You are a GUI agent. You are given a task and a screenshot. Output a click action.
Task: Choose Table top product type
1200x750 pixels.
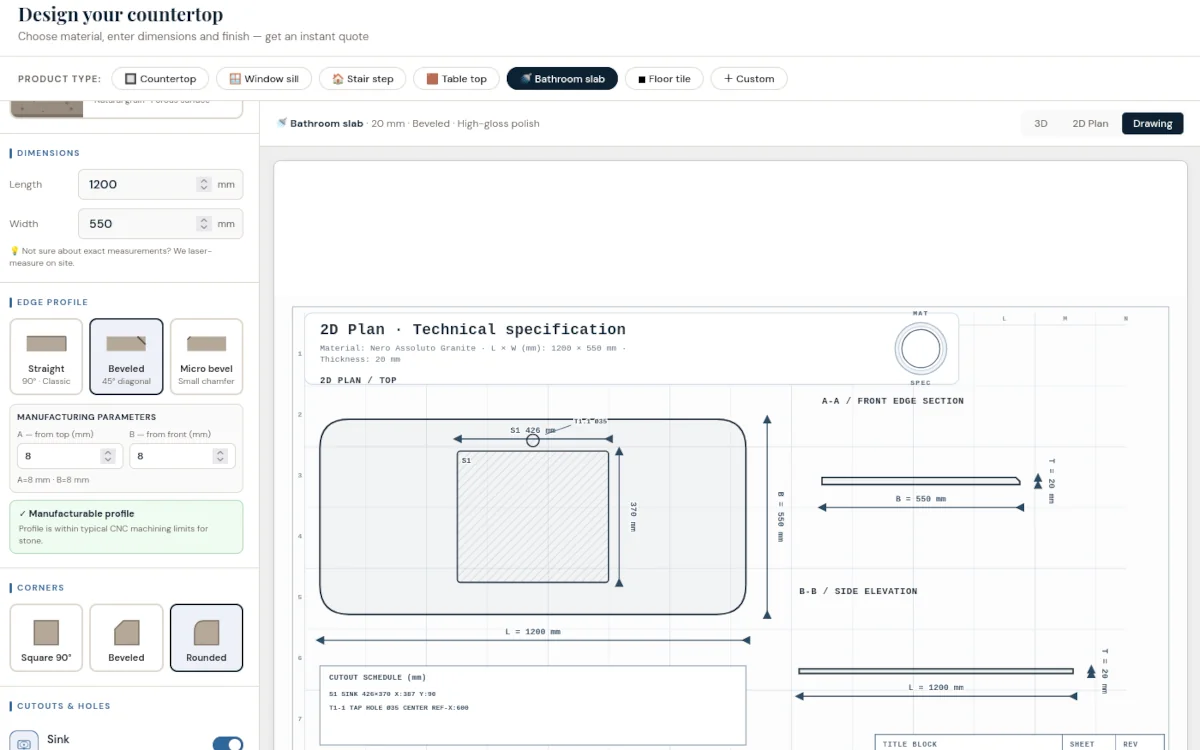[456, 79]
